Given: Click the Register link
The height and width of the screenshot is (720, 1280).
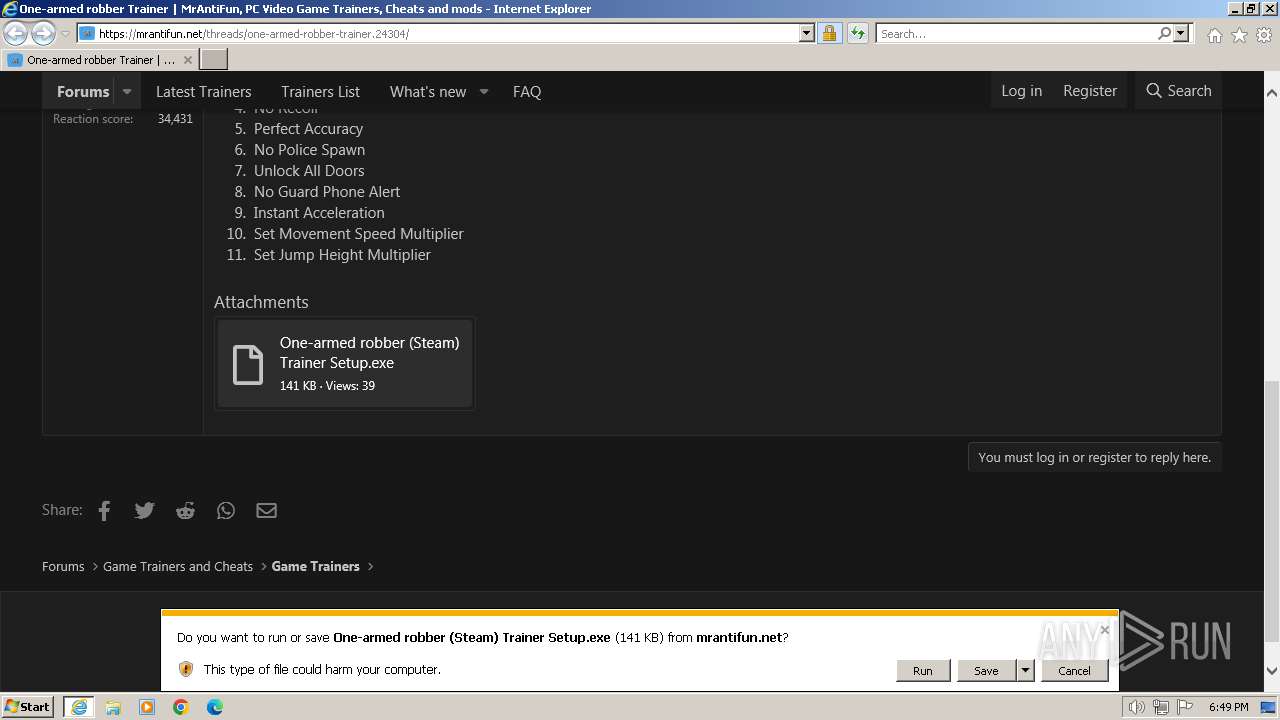Looking at the screenshot, I should pos(1090,91).
